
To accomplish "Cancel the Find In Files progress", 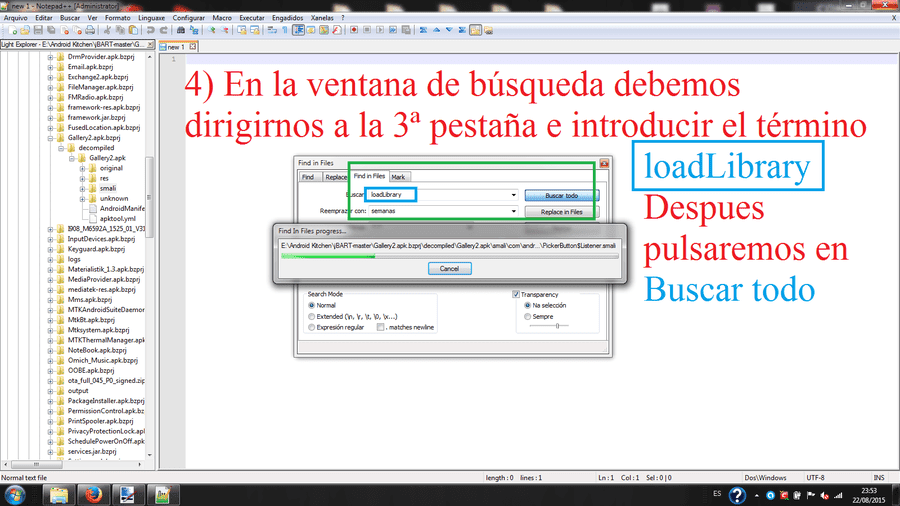I will (x=449, y=268).
